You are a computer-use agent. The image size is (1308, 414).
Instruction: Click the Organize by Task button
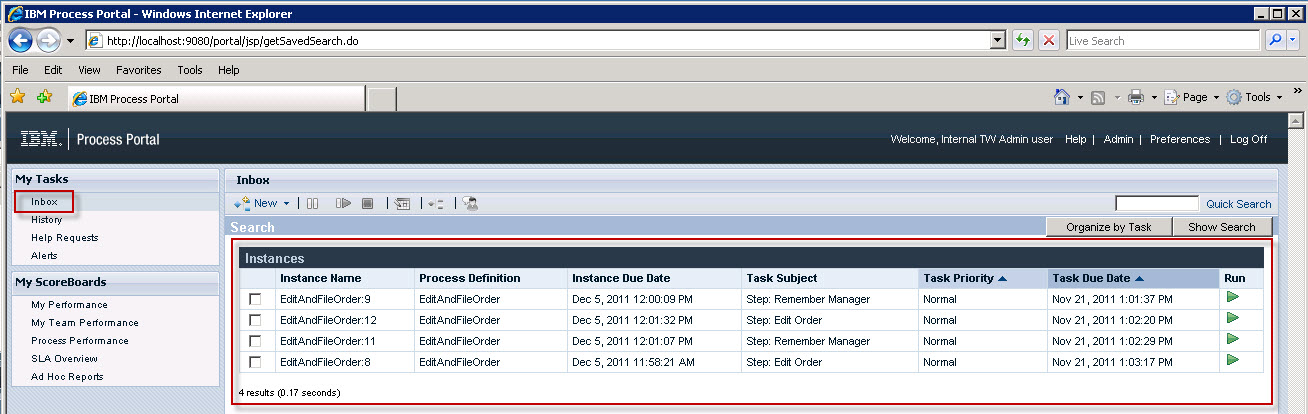[1108, 227]
